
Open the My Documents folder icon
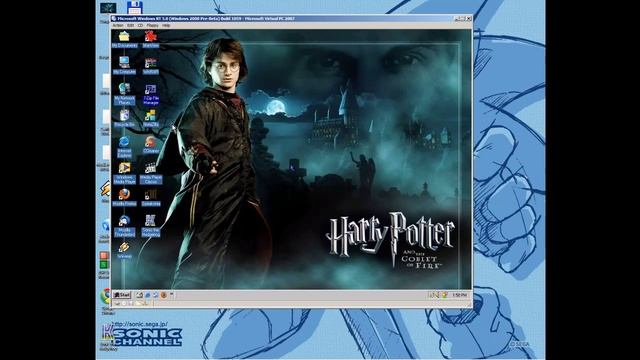click(124, 40)
